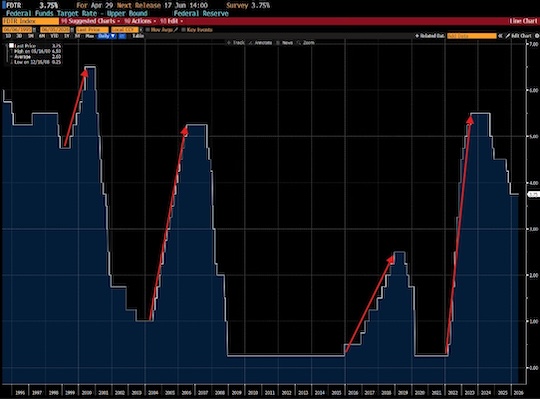Select the 1Y range tab

(66, 36)
